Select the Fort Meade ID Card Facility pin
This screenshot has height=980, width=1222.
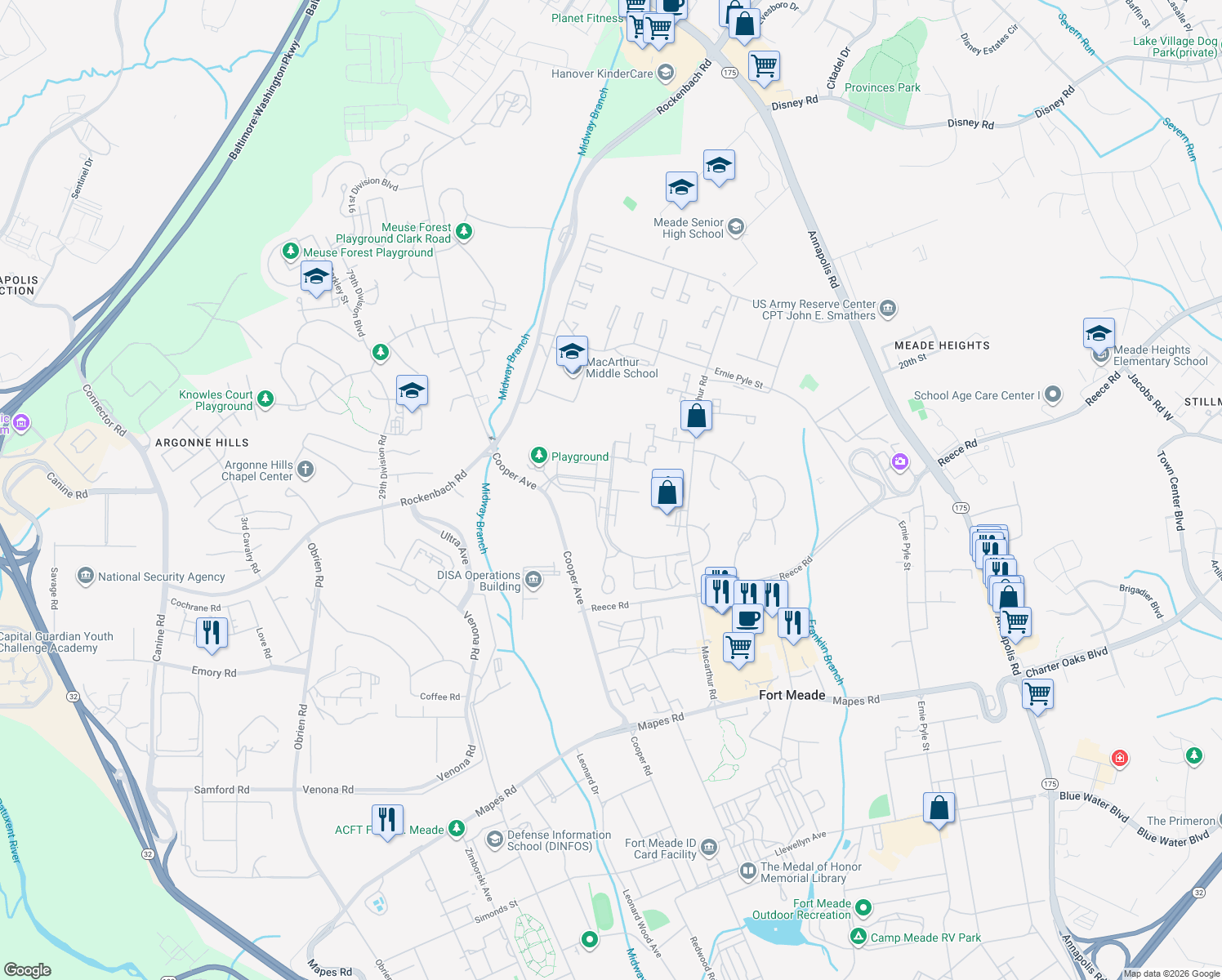708,847
